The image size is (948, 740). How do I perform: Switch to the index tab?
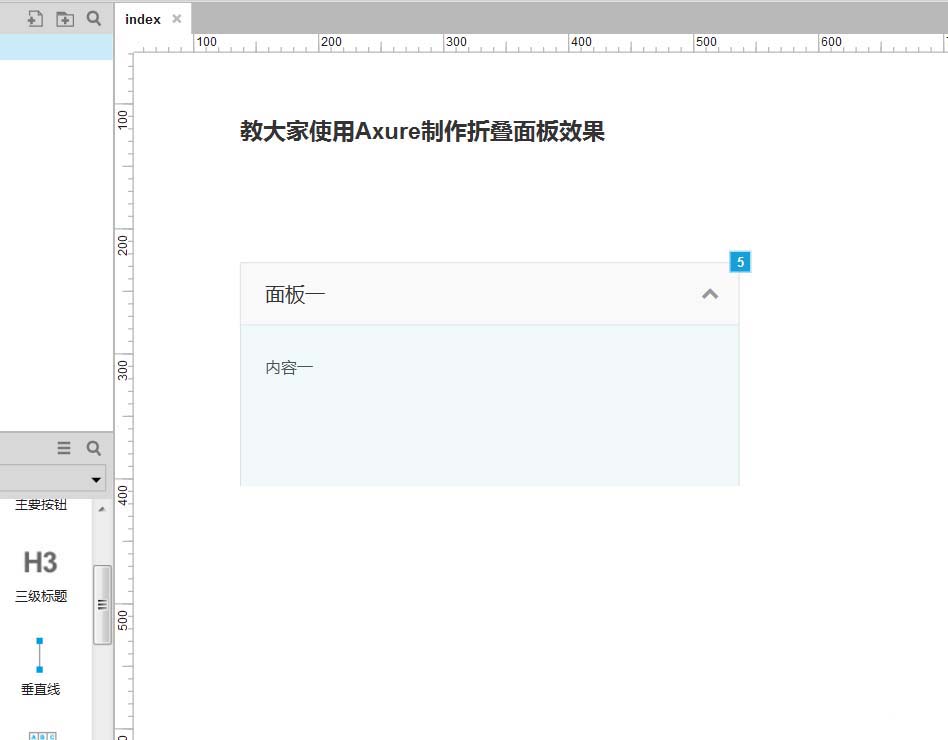142,18
